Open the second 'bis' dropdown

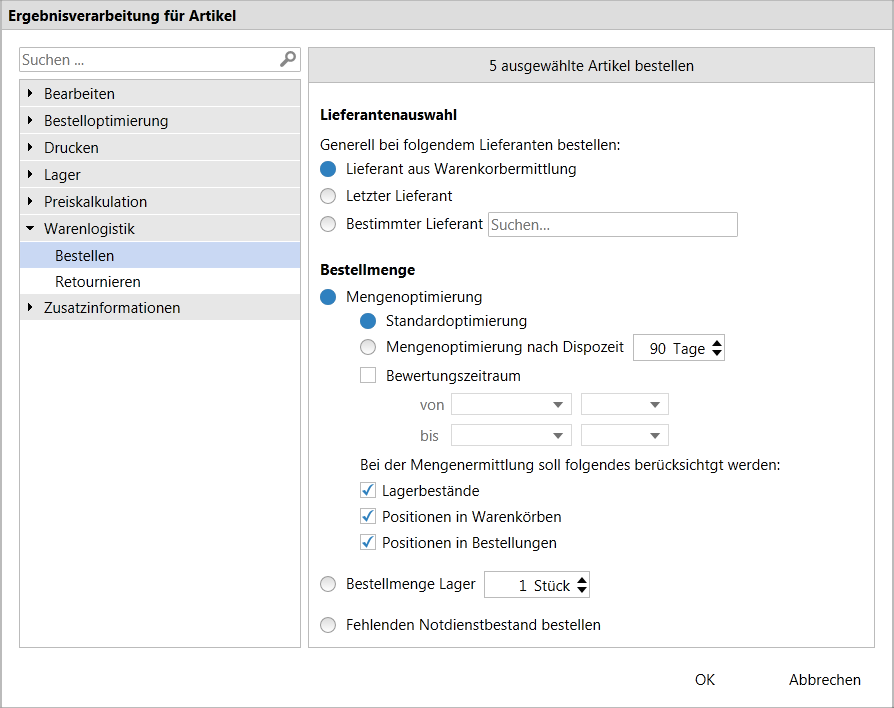624,435
